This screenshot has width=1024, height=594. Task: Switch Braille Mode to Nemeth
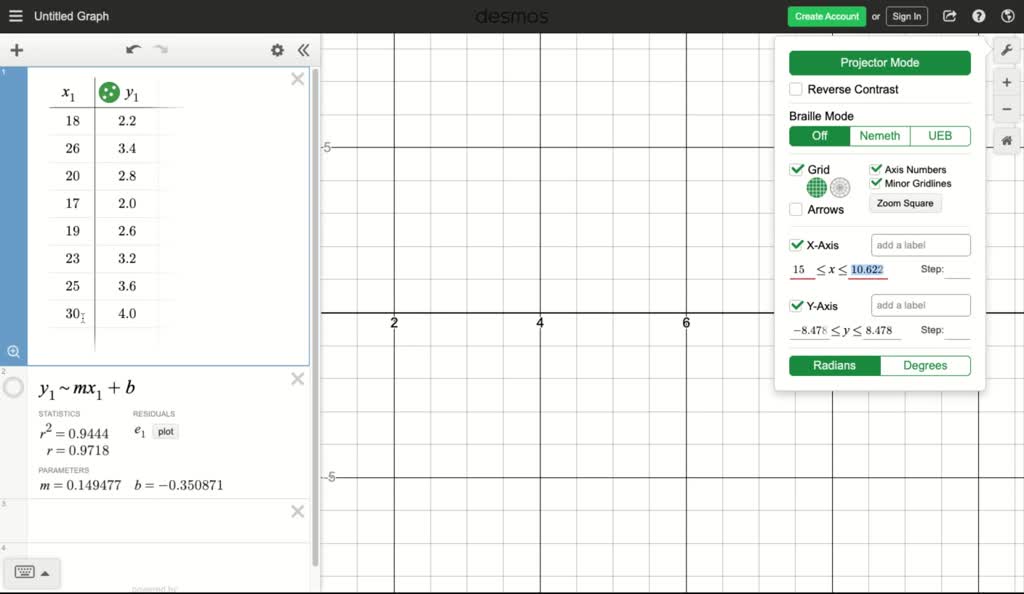(879, 136)
